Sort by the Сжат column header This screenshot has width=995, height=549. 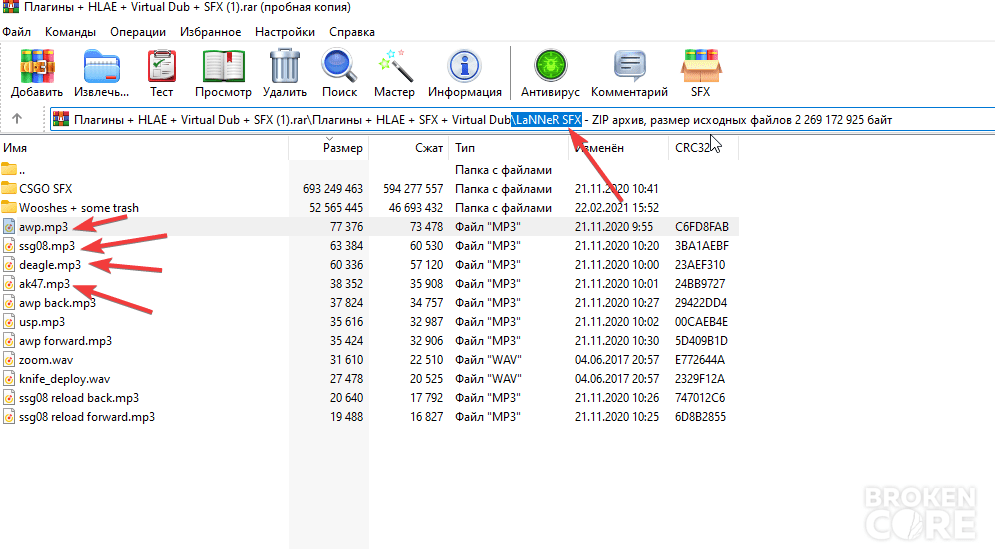click(x=409, y=148)
